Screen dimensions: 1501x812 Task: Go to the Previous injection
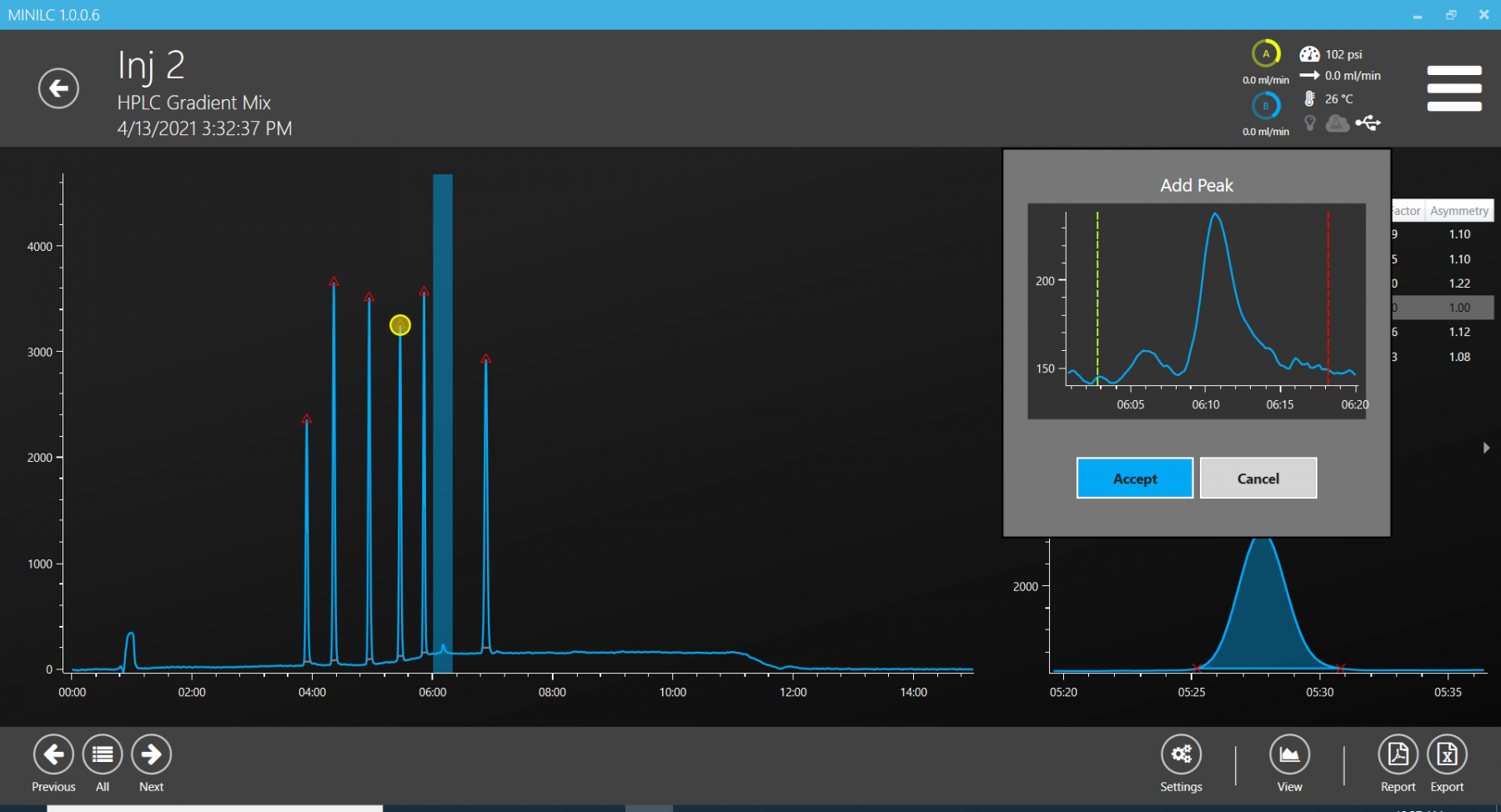click(x=53, y=754)
